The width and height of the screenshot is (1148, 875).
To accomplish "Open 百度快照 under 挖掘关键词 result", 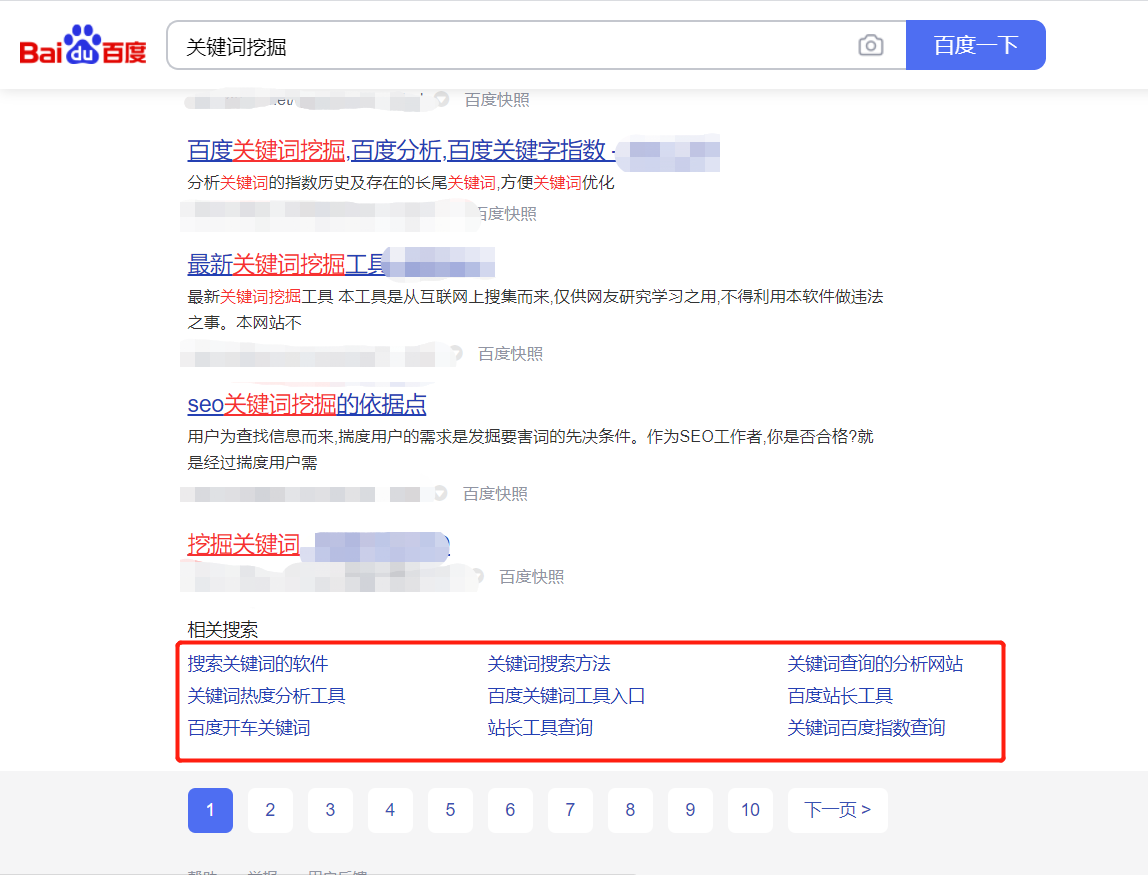I will tap(532, 578).
